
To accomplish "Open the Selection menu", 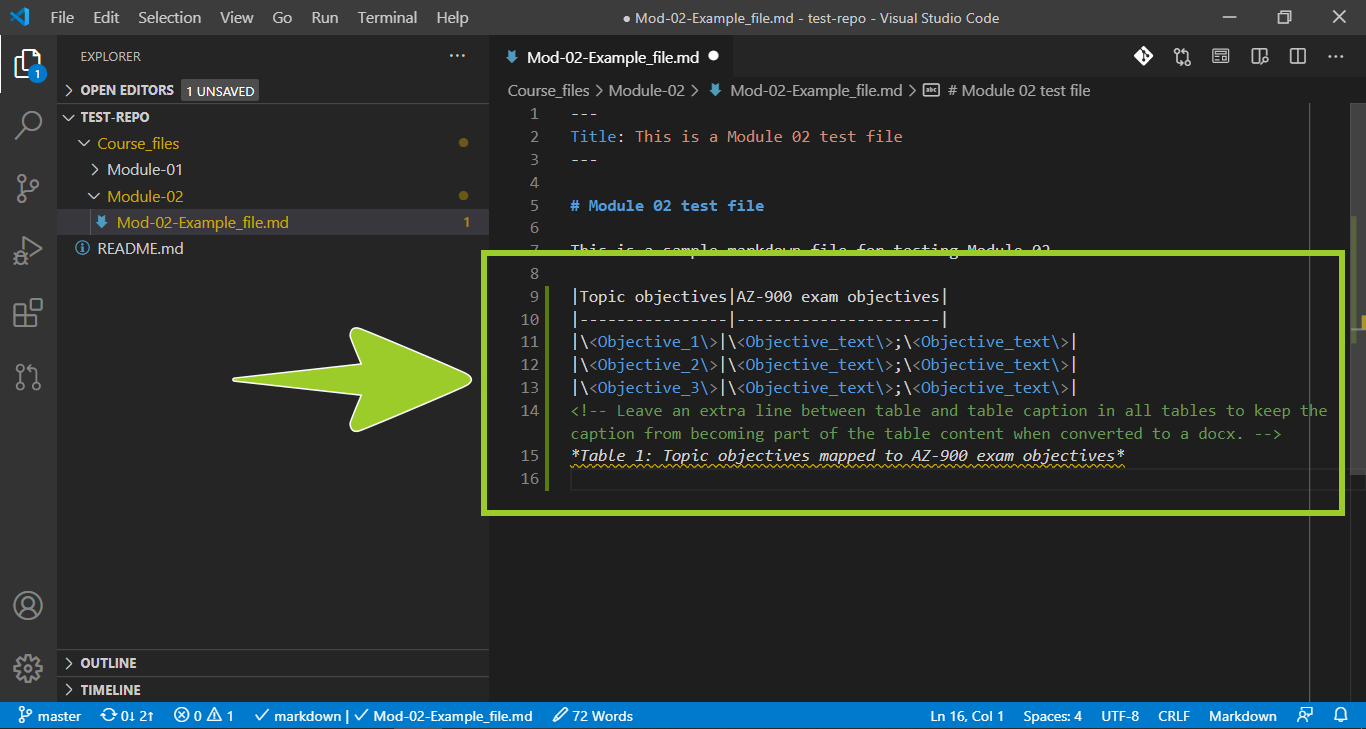I will pyautogui.click(x=170, y=17).
